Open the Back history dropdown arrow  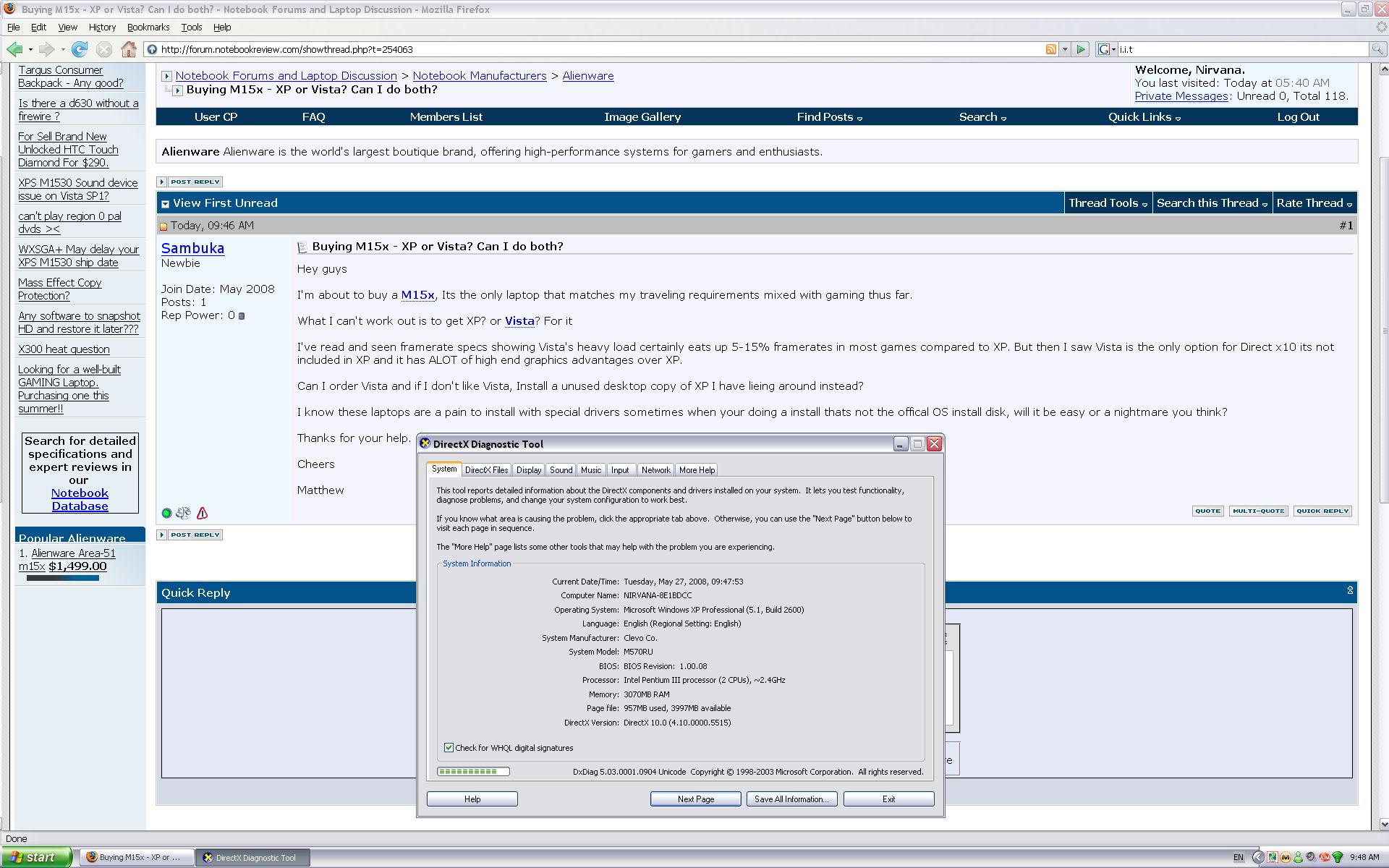pyautogui.click(x=30, y=49)
